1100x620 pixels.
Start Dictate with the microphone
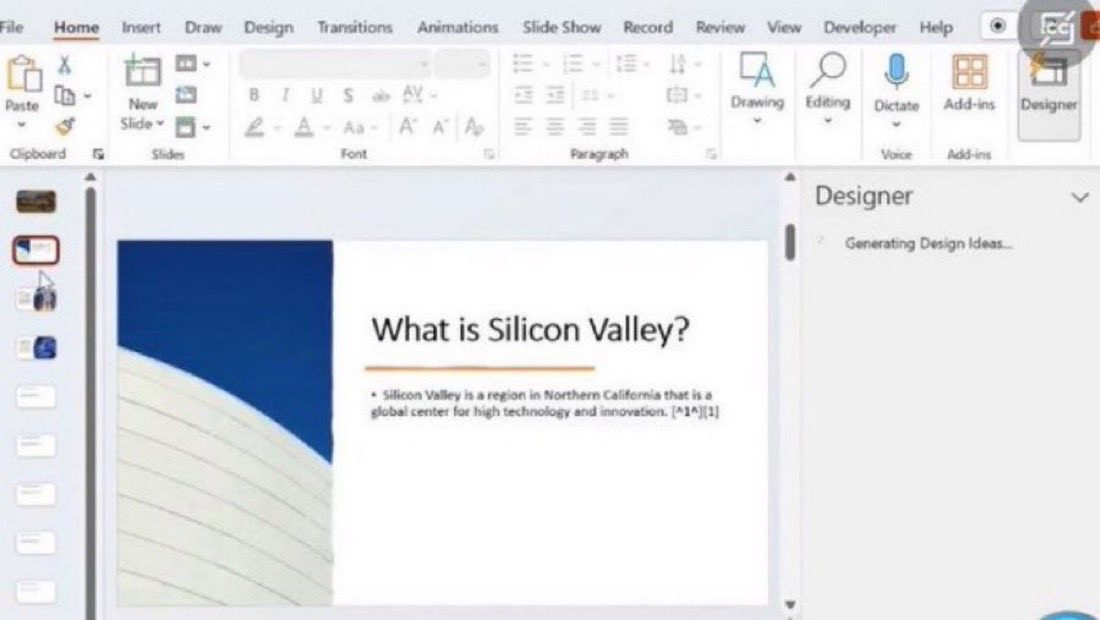coord(896,72)
